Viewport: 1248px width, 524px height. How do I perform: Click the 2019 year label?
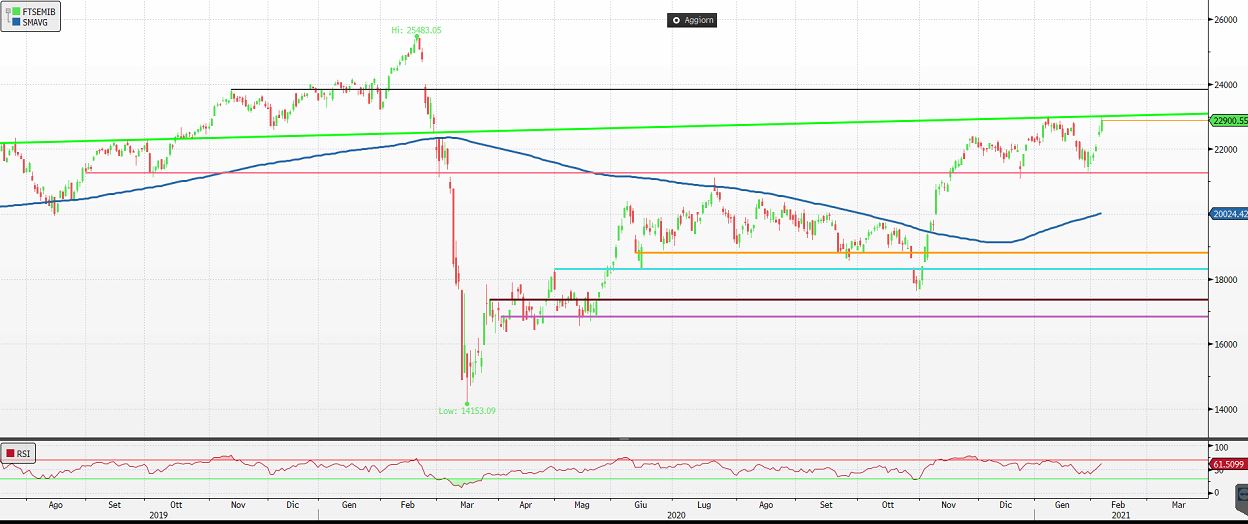click(x=158, y=515)
